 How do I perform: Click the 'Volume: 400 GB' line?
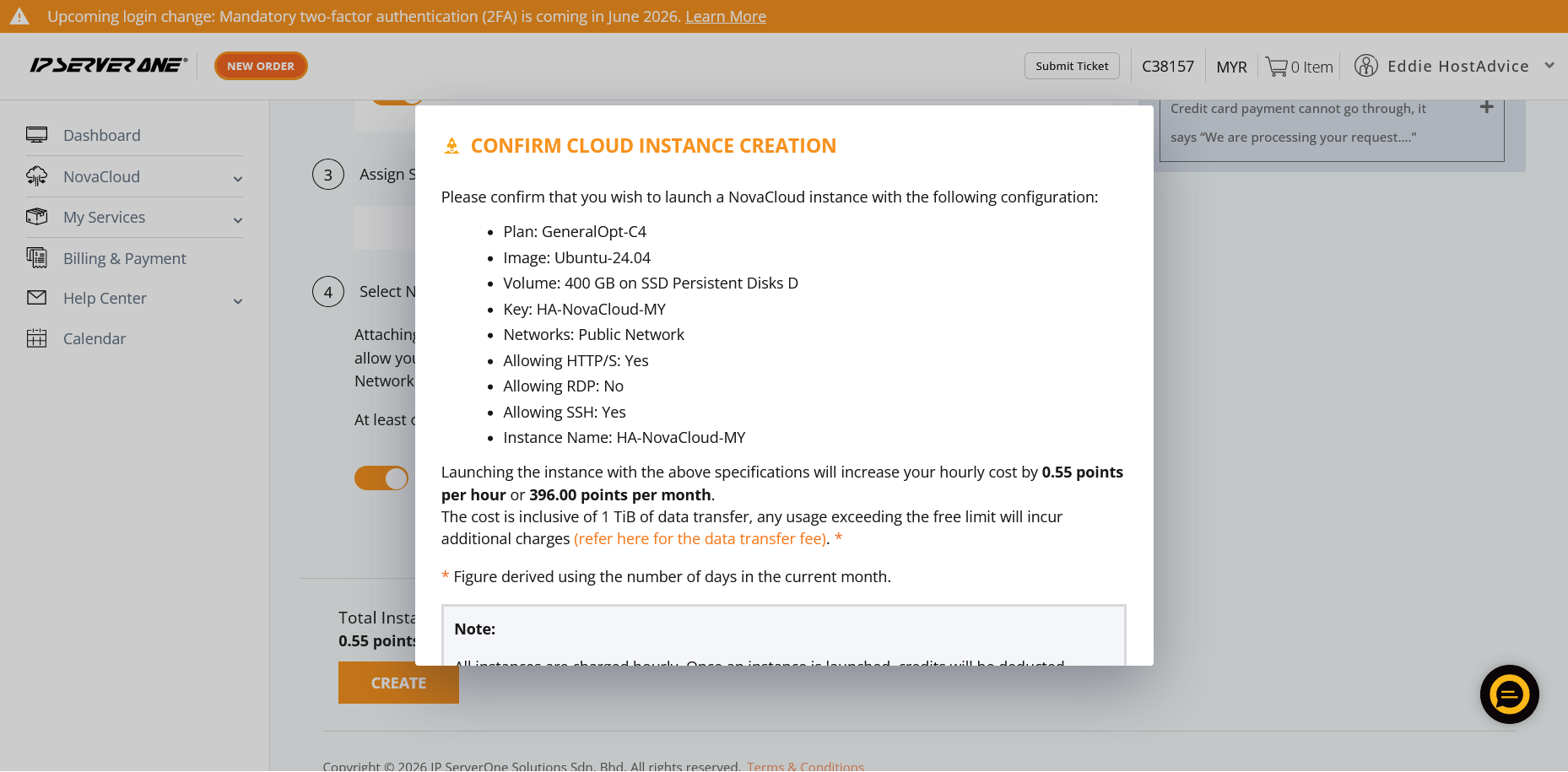click(x=651, y=283)
